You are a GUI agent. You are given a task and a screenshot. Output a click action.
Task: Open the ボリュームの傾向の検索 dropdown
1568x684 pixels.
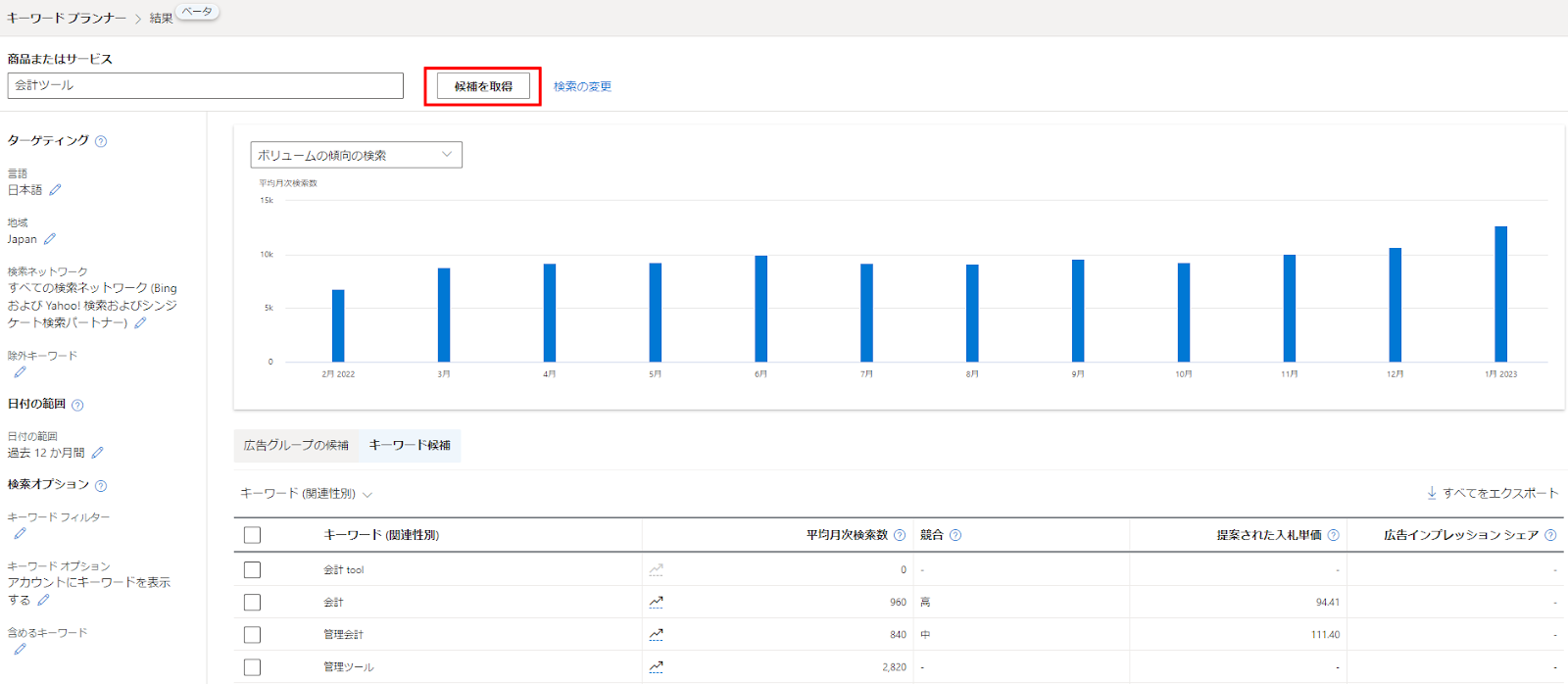(356, 155)
